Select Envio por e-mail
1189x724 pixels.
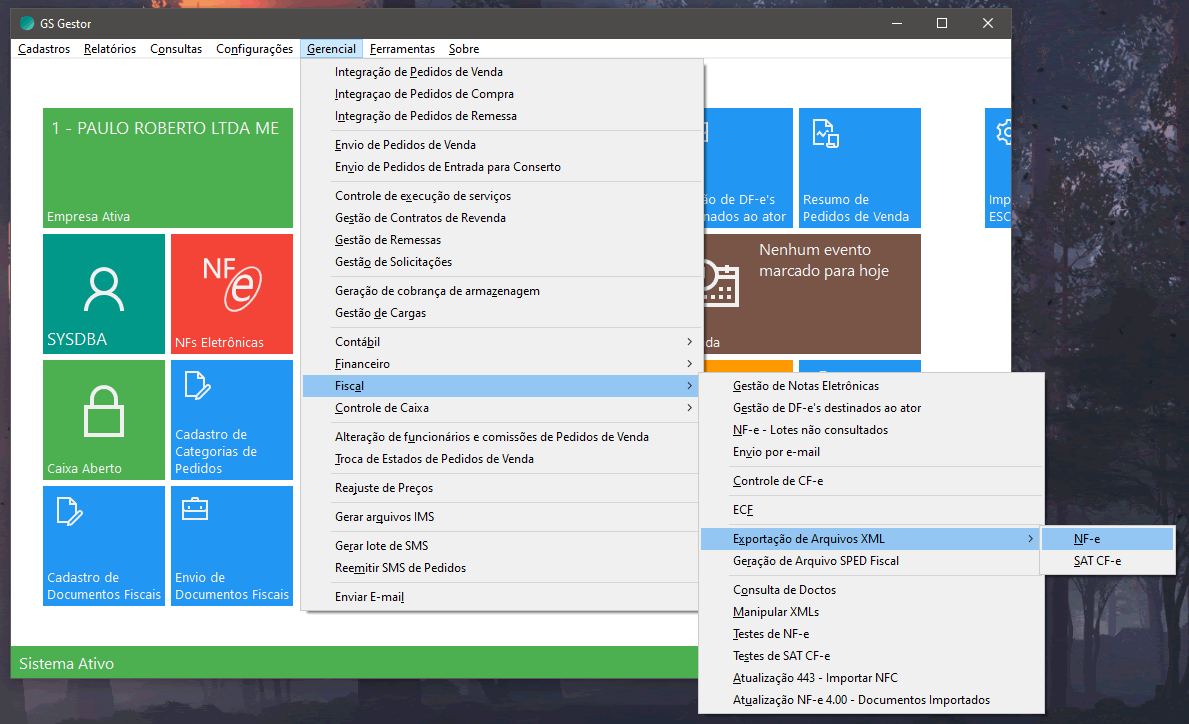(x=870, y=452)
